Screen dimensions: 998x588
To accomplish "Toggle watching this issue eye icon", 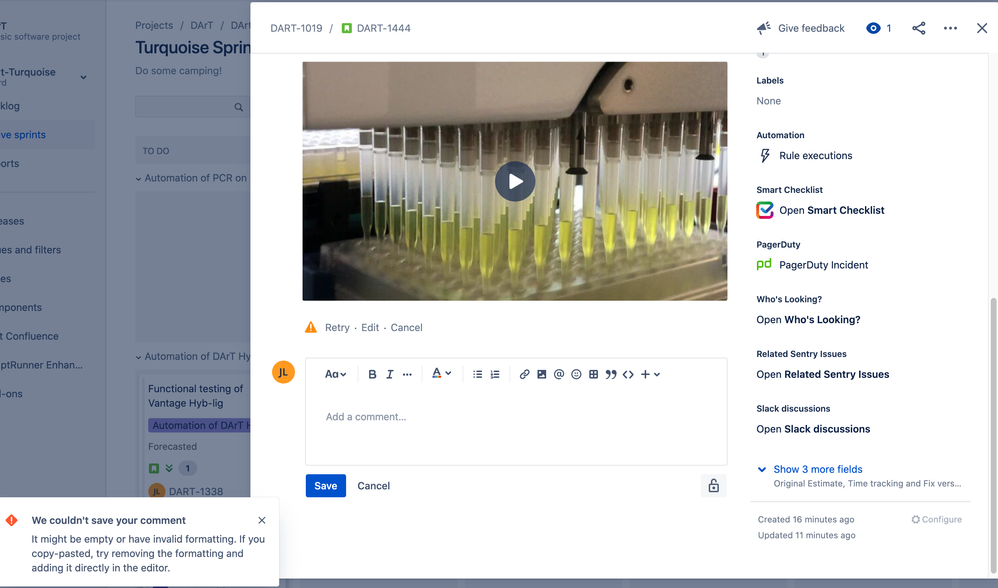I will (879, 28).
